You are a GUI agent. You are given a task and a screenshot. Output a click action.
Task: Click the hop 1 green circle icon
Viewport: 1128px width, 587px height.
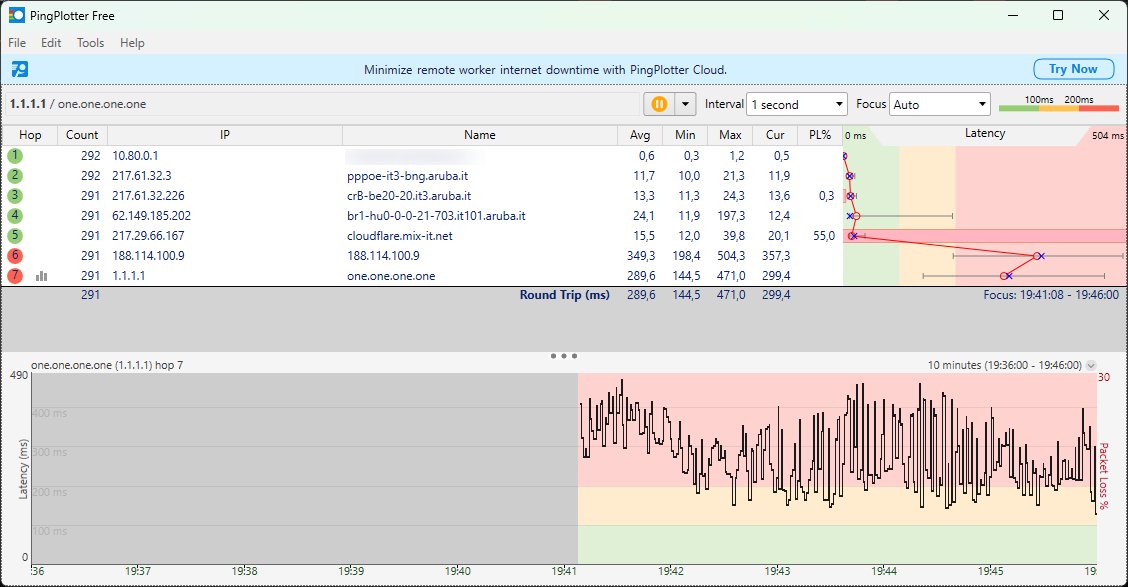[15, 156]
